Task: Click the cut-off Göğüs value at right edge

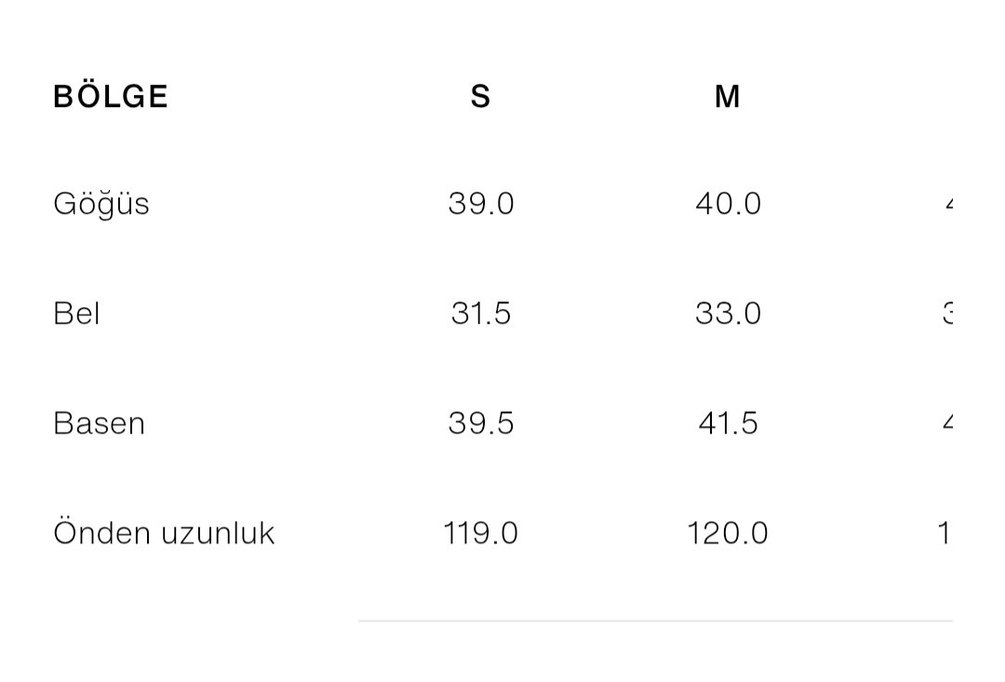Action: point(947,204)
